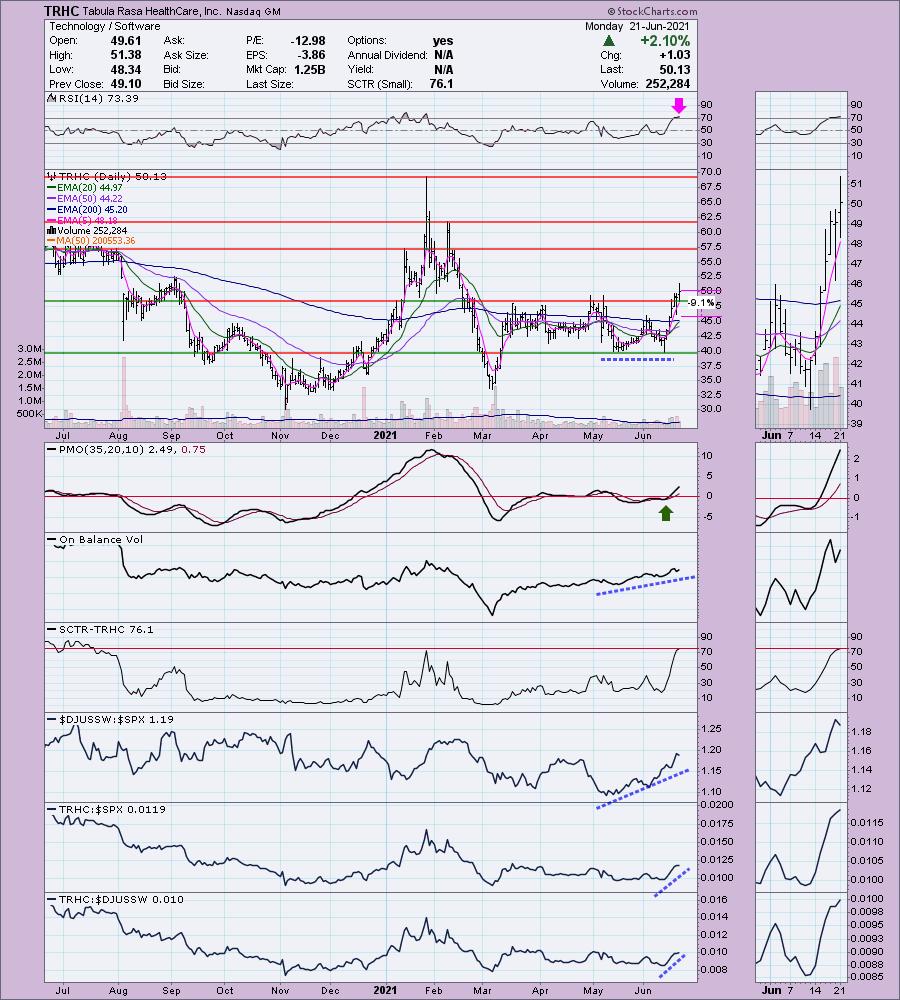Click the -9.1% price annotation label

[702, 302]
